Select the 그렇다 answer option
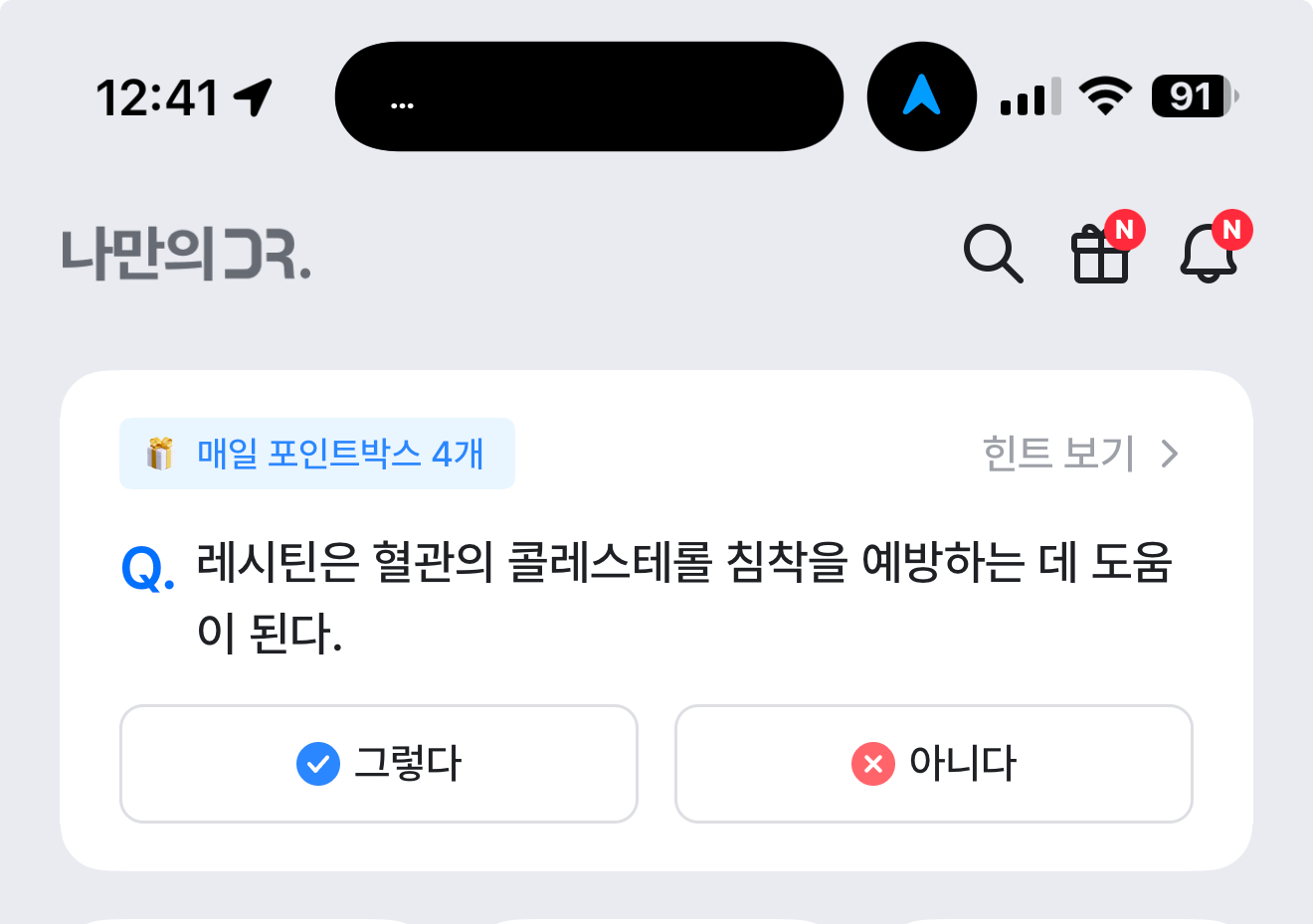Image resolution: width=1313 pixels, height=924 pixels. (379, 764)
